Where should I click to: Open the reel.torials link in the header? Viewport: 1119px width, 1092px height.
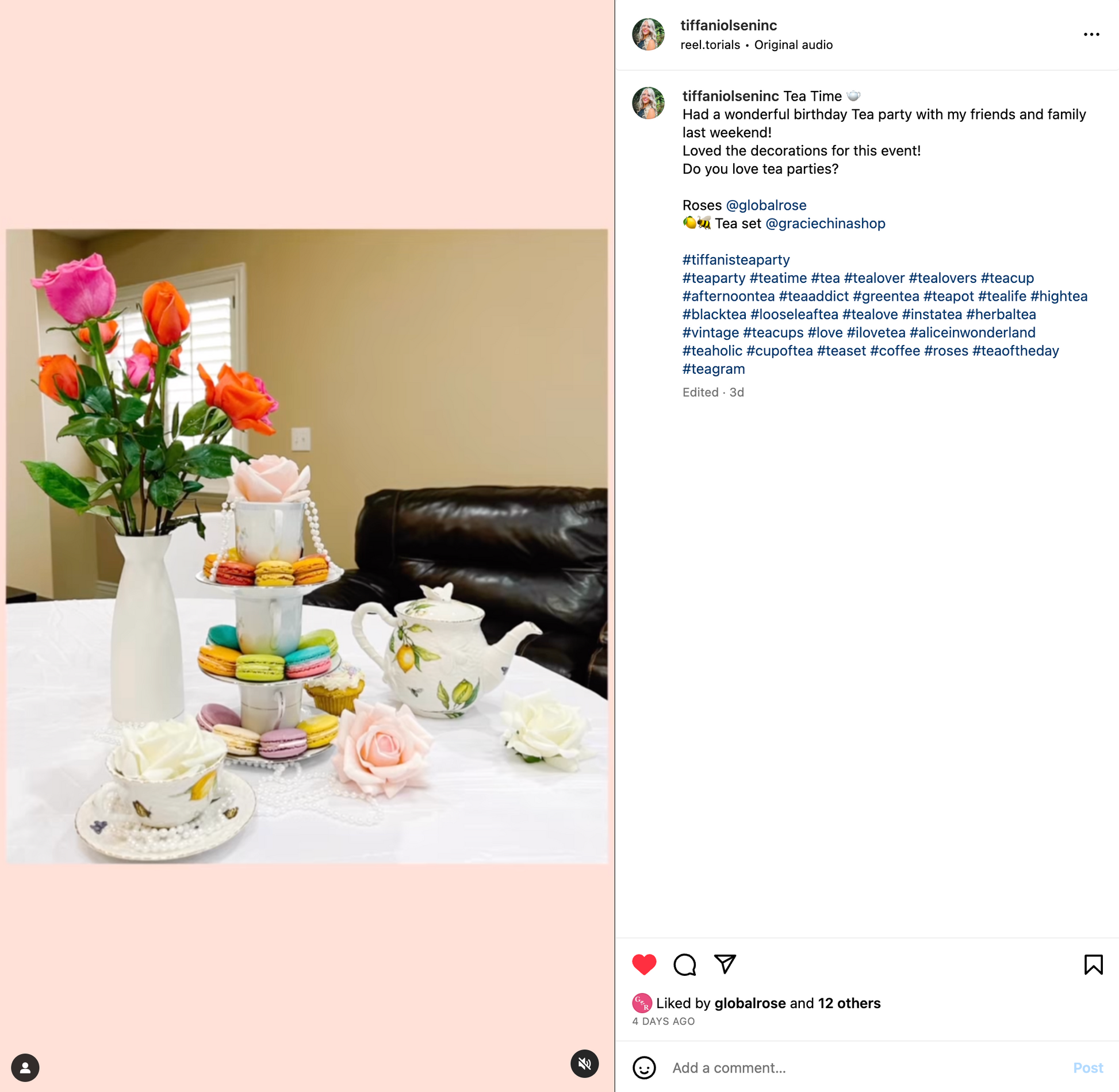coord(710,45)
